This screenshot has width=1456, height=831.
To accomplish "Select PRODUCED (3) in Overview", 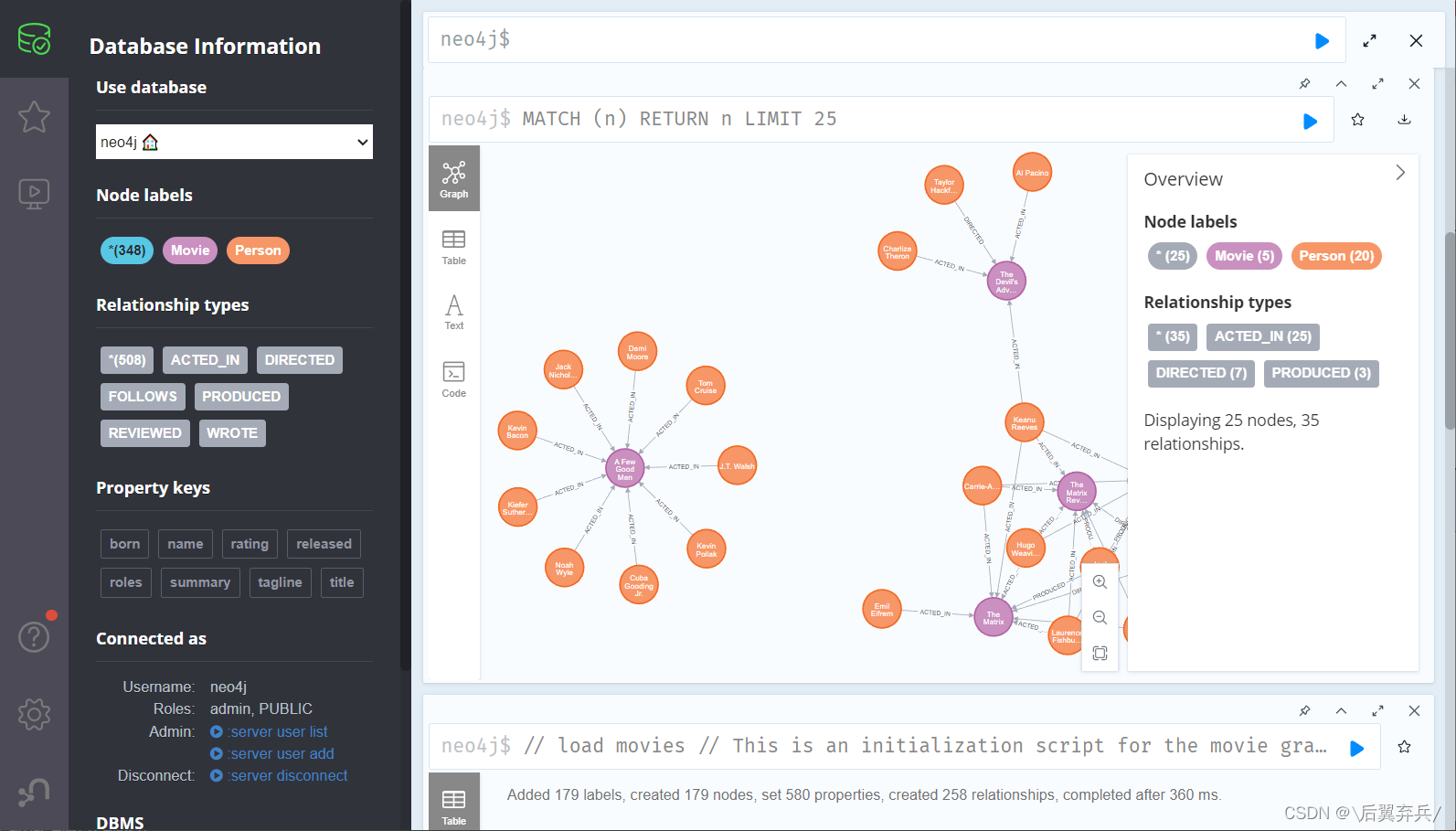I will 1322,373.
